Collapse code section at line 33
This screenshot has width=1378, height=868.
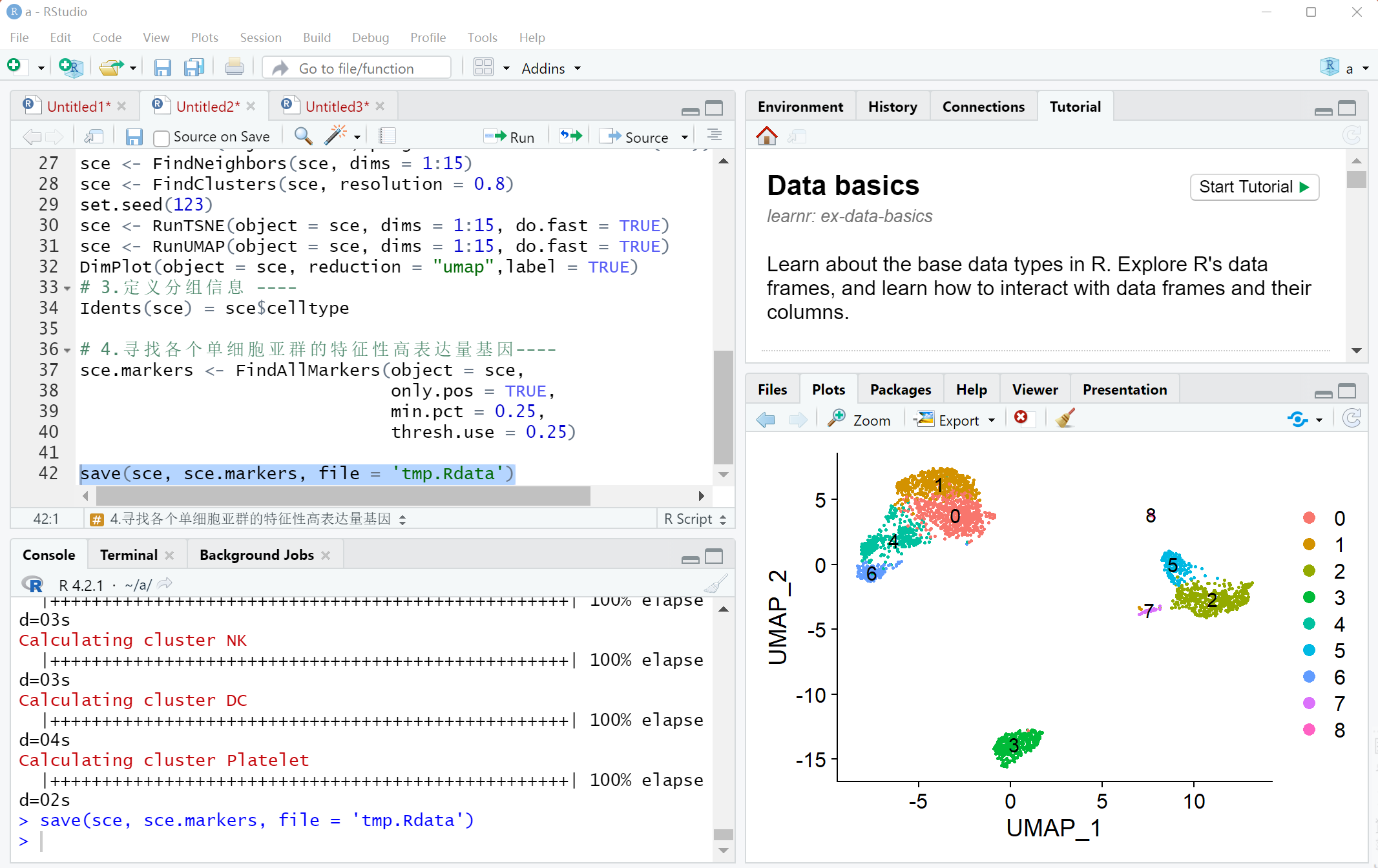point(67,288)
